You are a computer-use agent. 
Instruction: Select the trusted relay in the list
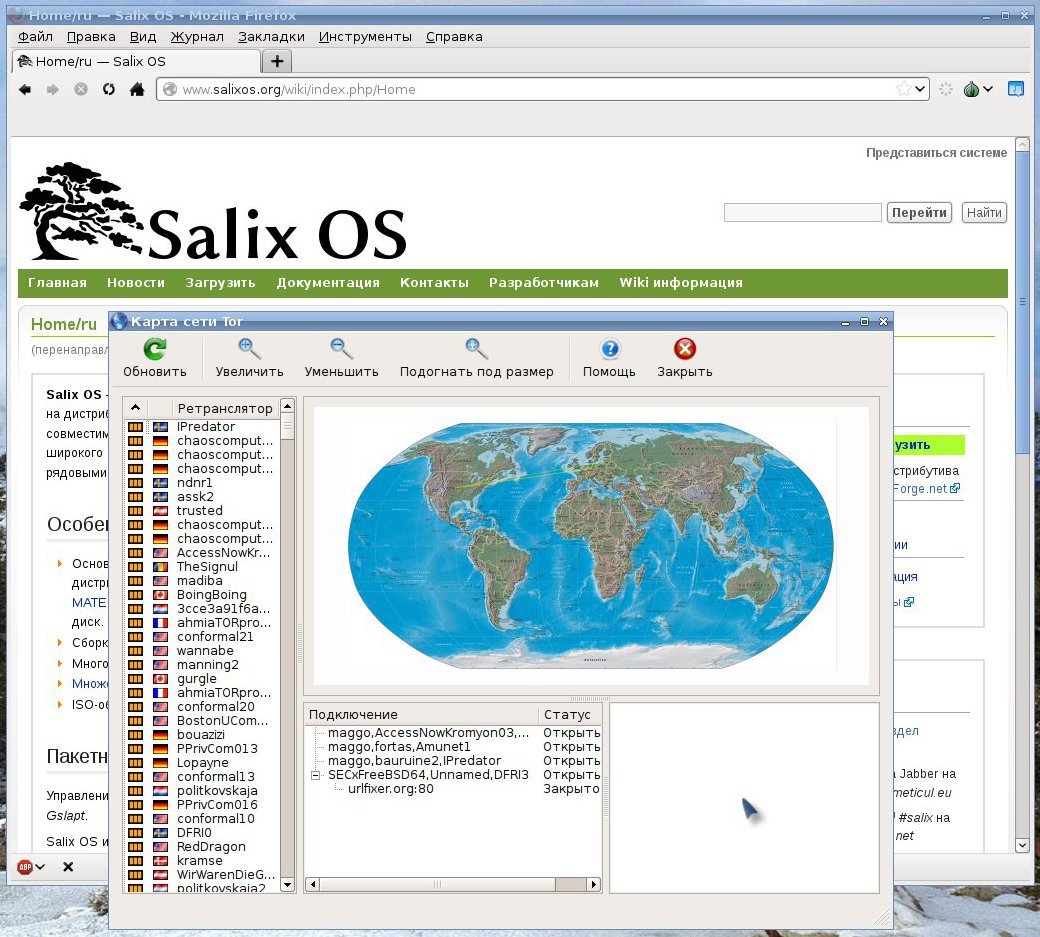tap(199, 511)
